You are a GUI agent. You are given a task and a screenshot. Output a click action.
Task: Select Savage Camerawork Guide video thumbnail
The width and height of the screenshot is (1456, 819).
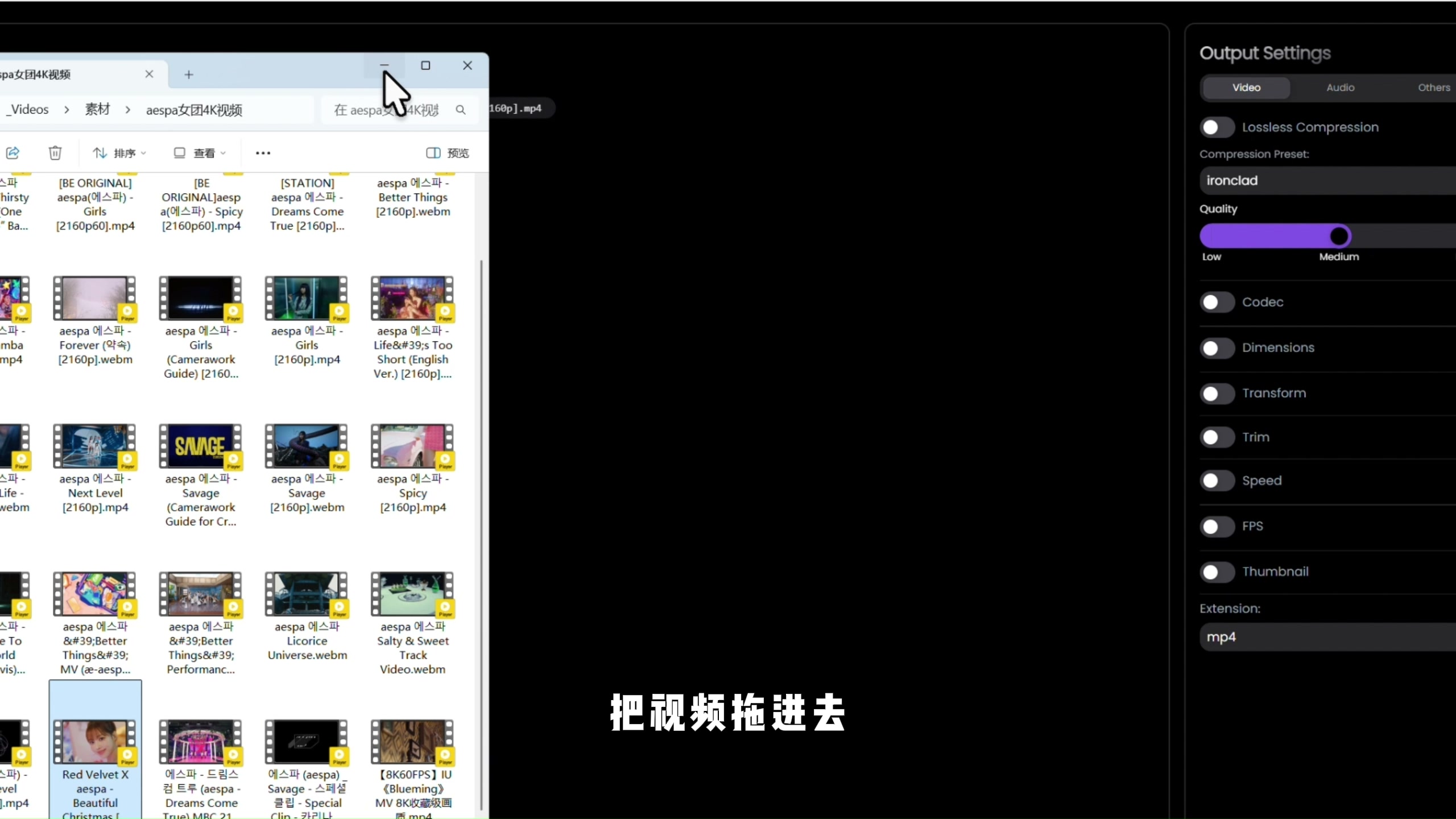[x=200, y=446]
